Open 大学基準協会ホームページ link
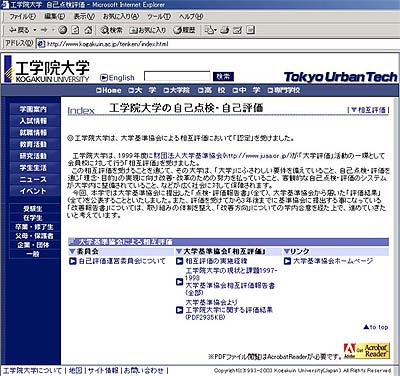Screen dimensions: 400x376 333,261
